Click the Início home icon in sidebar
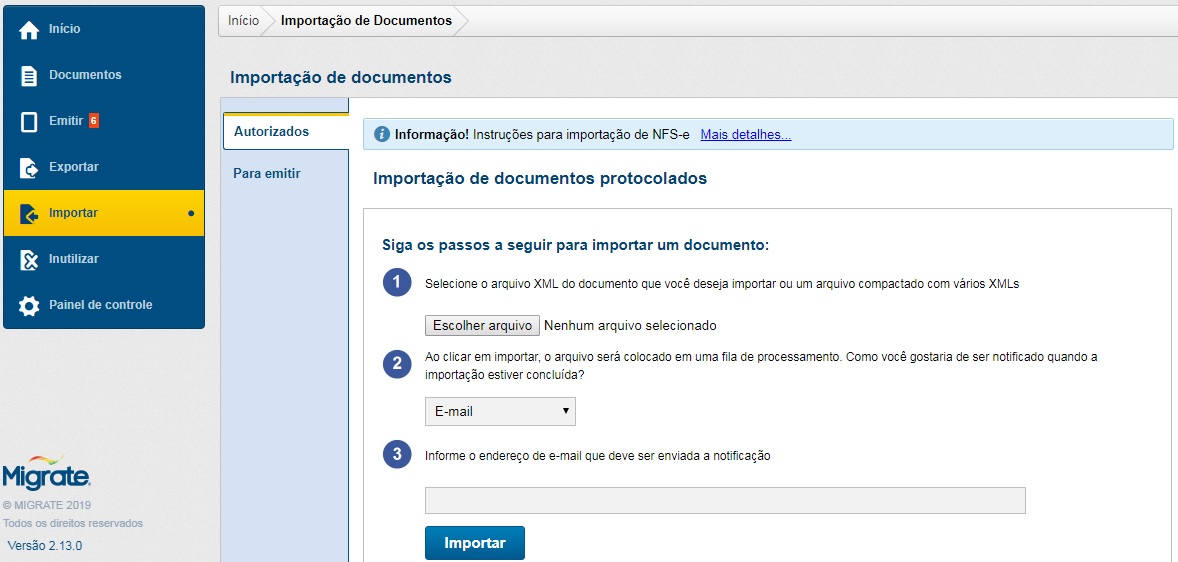Screen dimensions: 1178x562 click(29, 30)
